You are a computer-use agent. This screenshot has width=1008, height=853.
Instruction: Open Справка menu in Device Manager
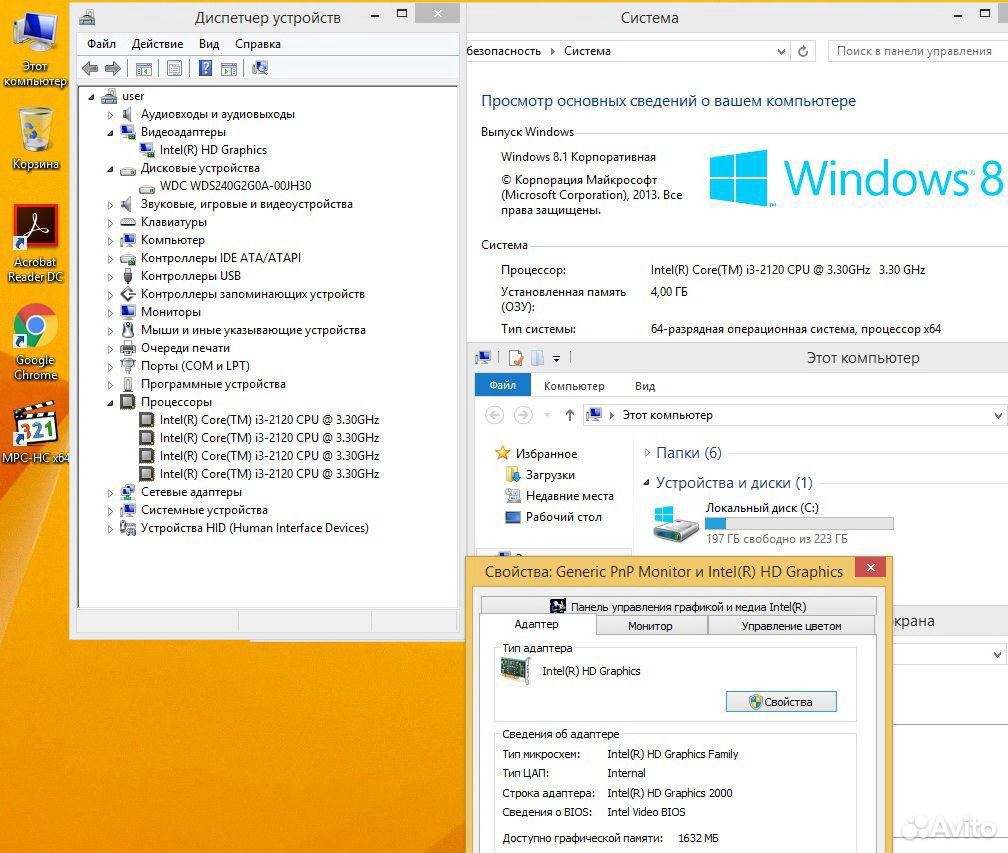(x=258, y=44)
